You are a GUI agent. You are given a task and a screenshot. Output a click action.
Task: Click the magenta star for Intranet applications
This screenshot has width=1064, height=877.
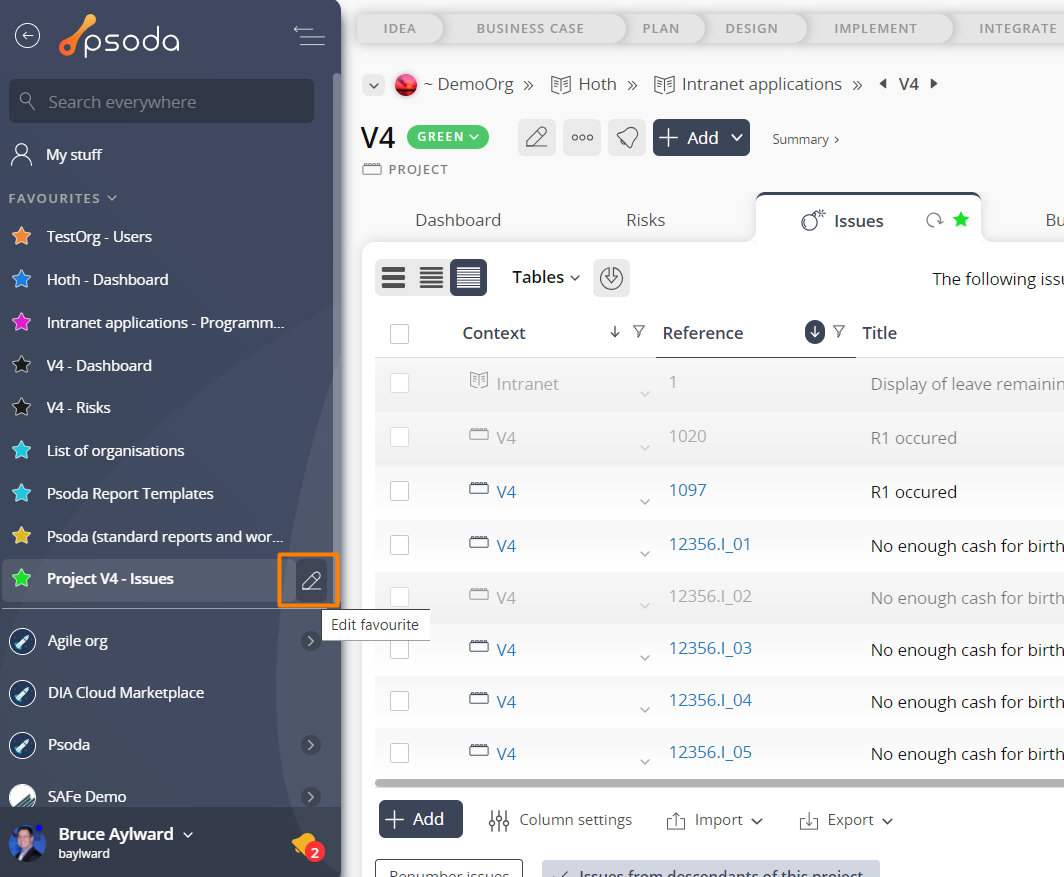tap(22, 322)
